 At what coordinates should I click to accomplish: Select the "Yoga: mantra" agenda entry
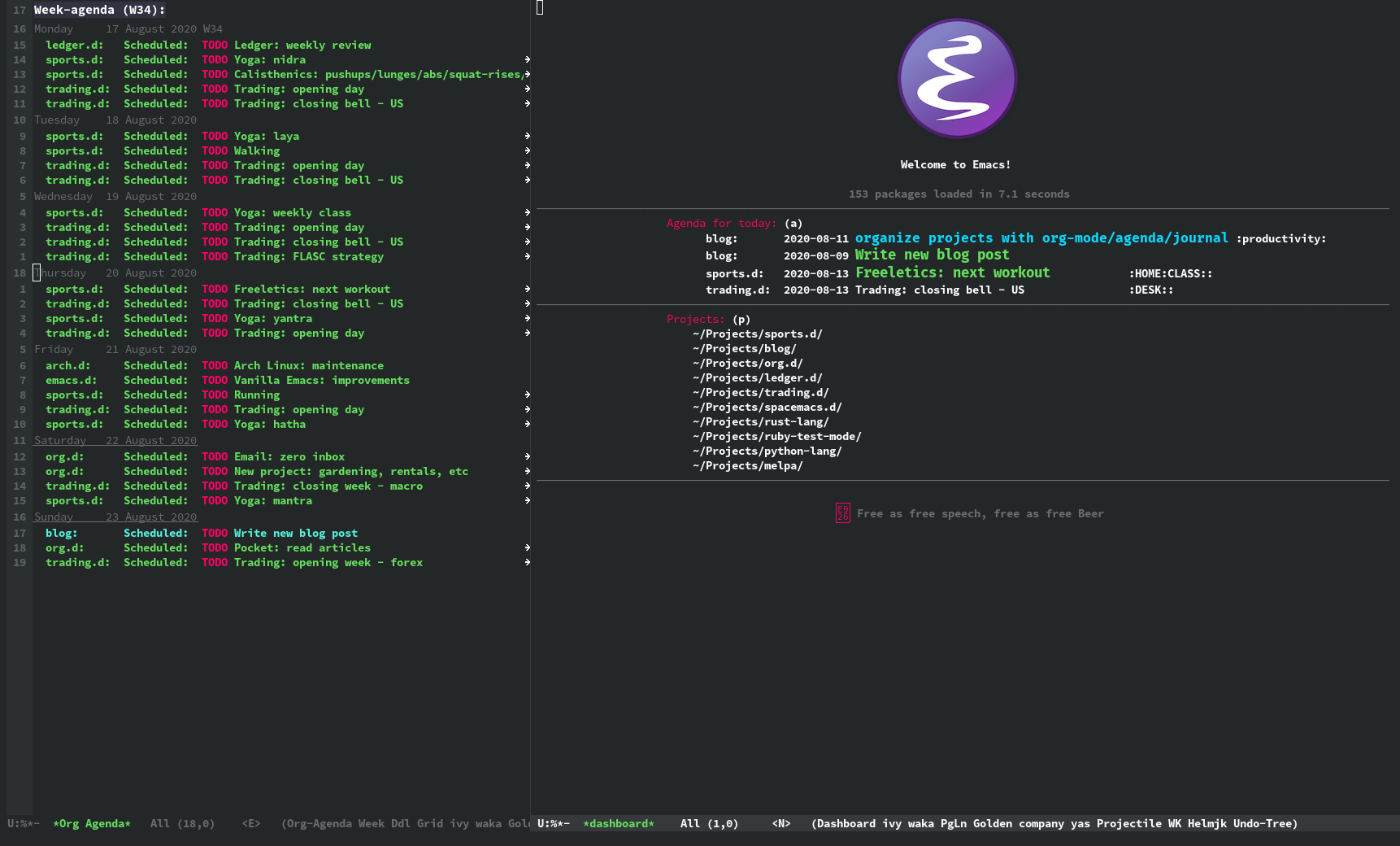(x=273, y=500)
